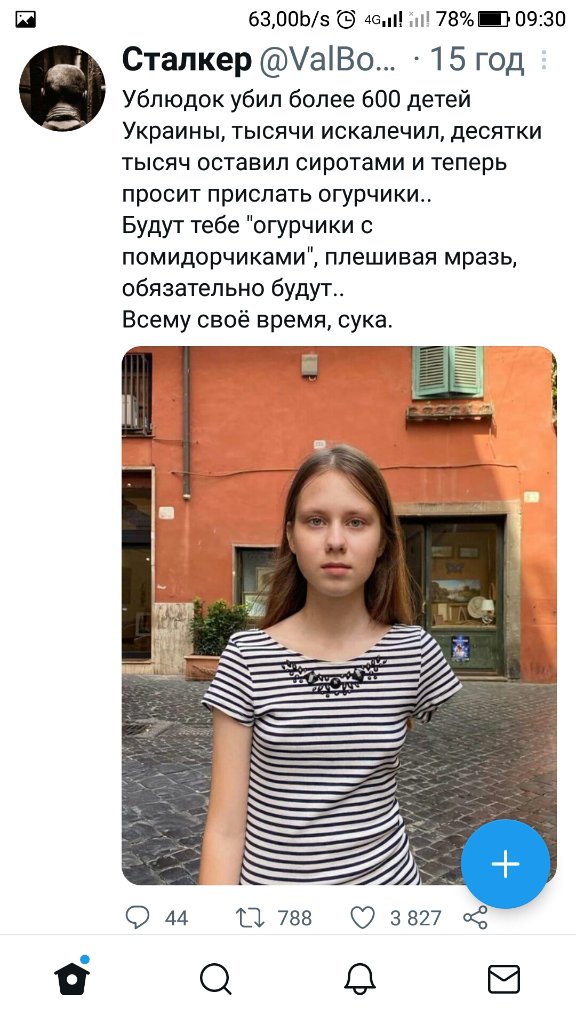Compose a new tweet with the plus button

[505, 863]
